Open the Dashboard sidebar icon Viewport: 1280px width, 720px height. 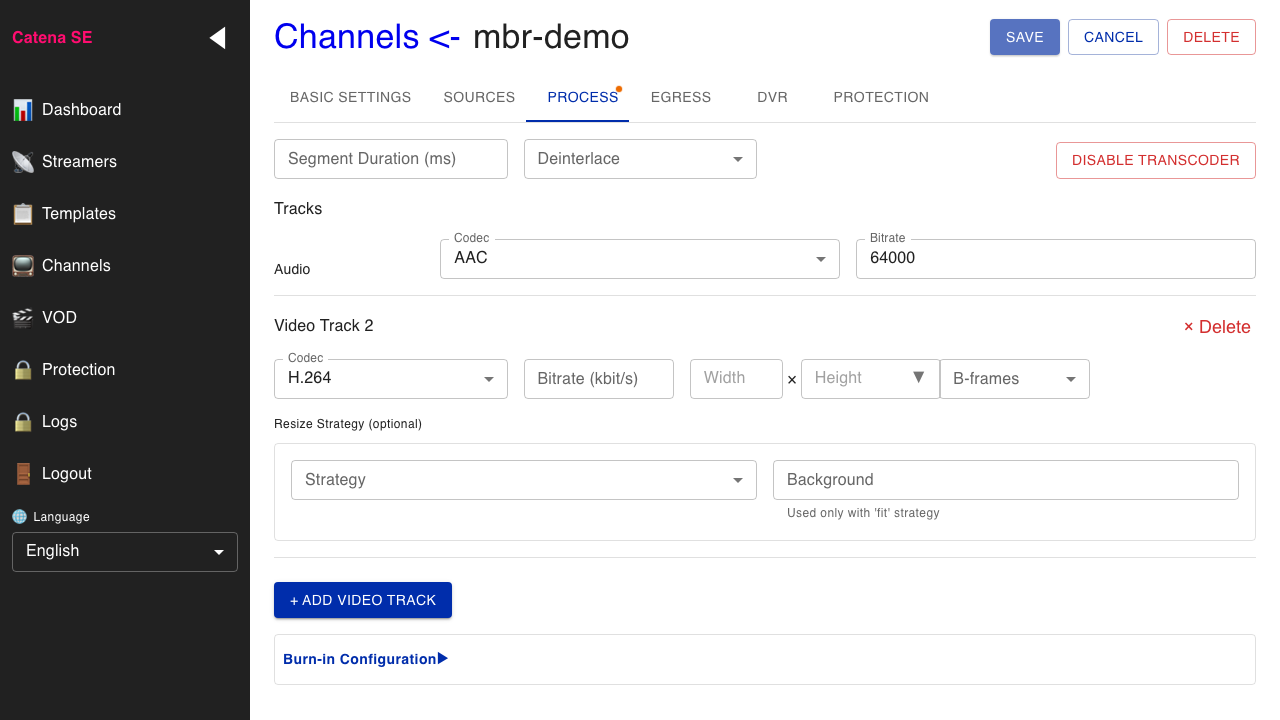(22, 109)
